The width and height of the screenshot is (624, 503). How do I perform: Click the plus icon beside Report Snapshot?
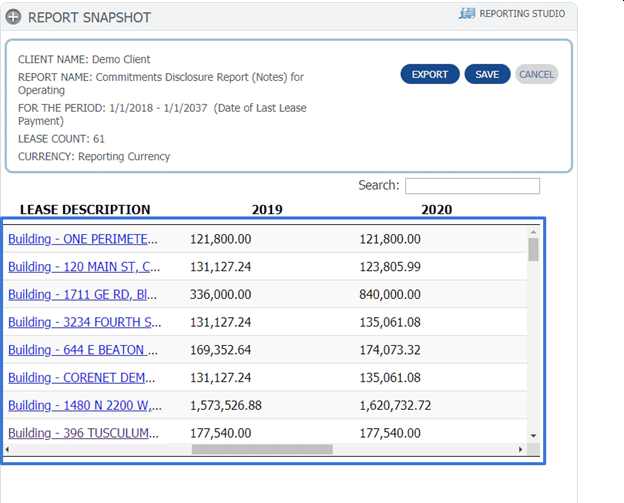click(13, 17)
